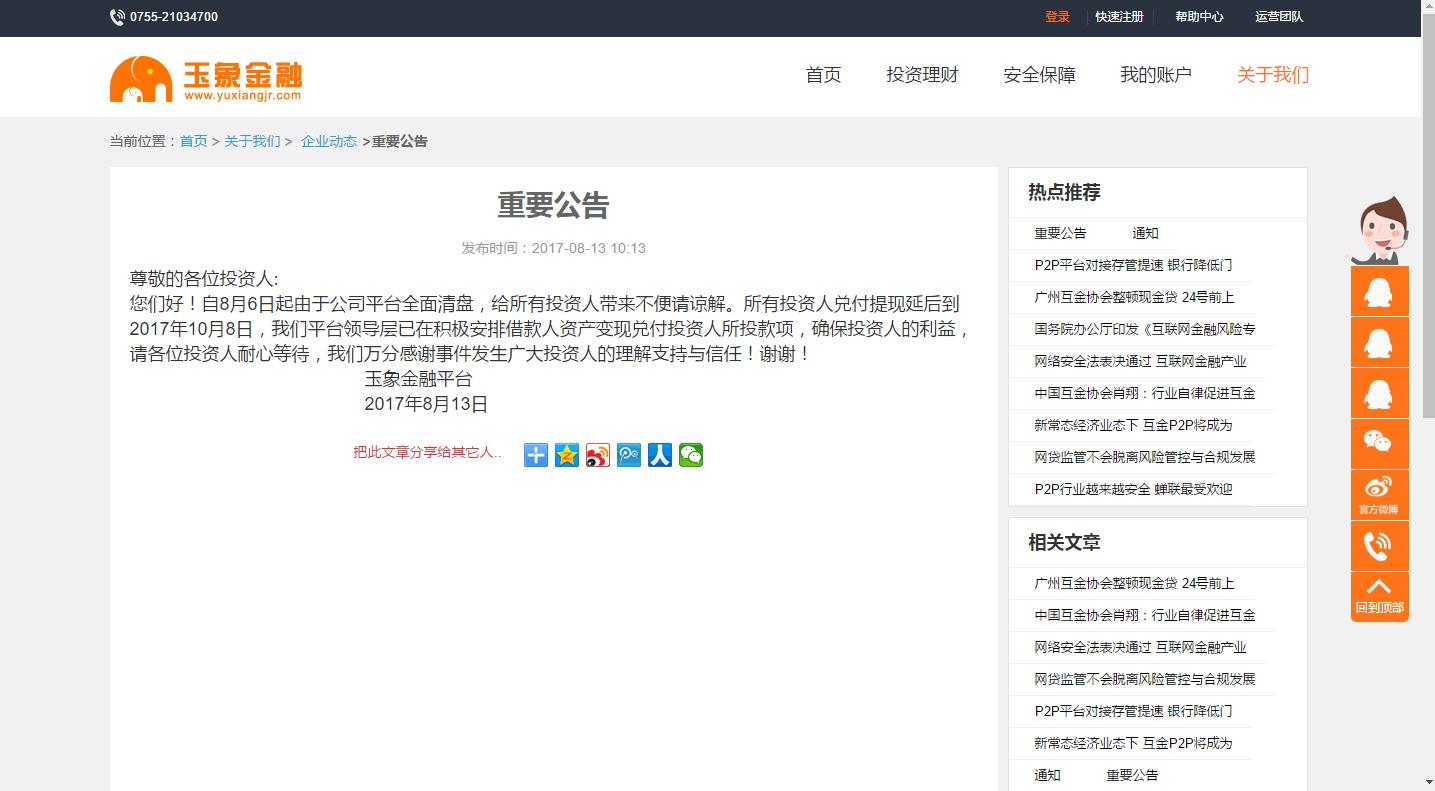
Task: Select the Renren share icon
Action: point(659,455)
